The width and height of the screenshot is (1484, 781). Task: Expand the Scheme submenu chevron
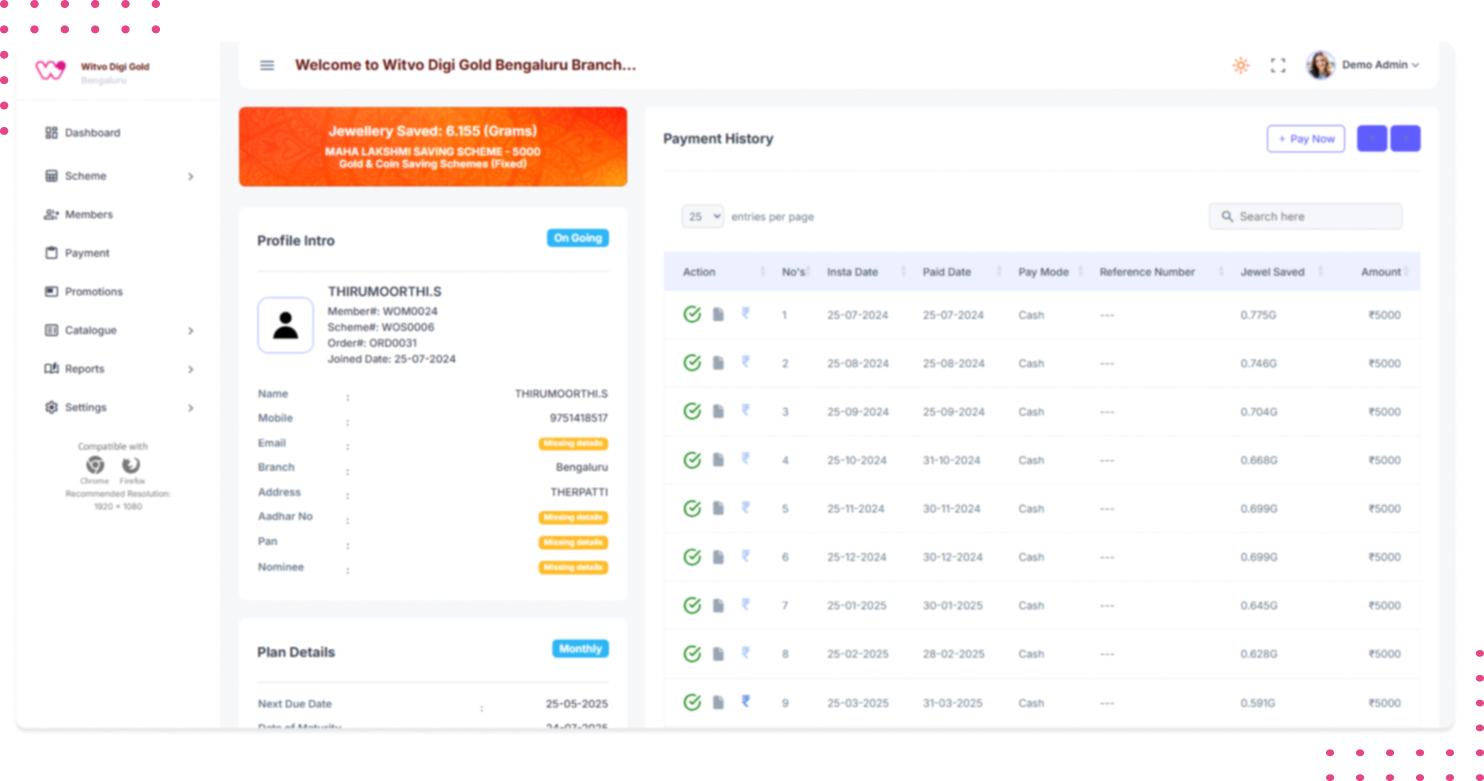tap(190, 177)
